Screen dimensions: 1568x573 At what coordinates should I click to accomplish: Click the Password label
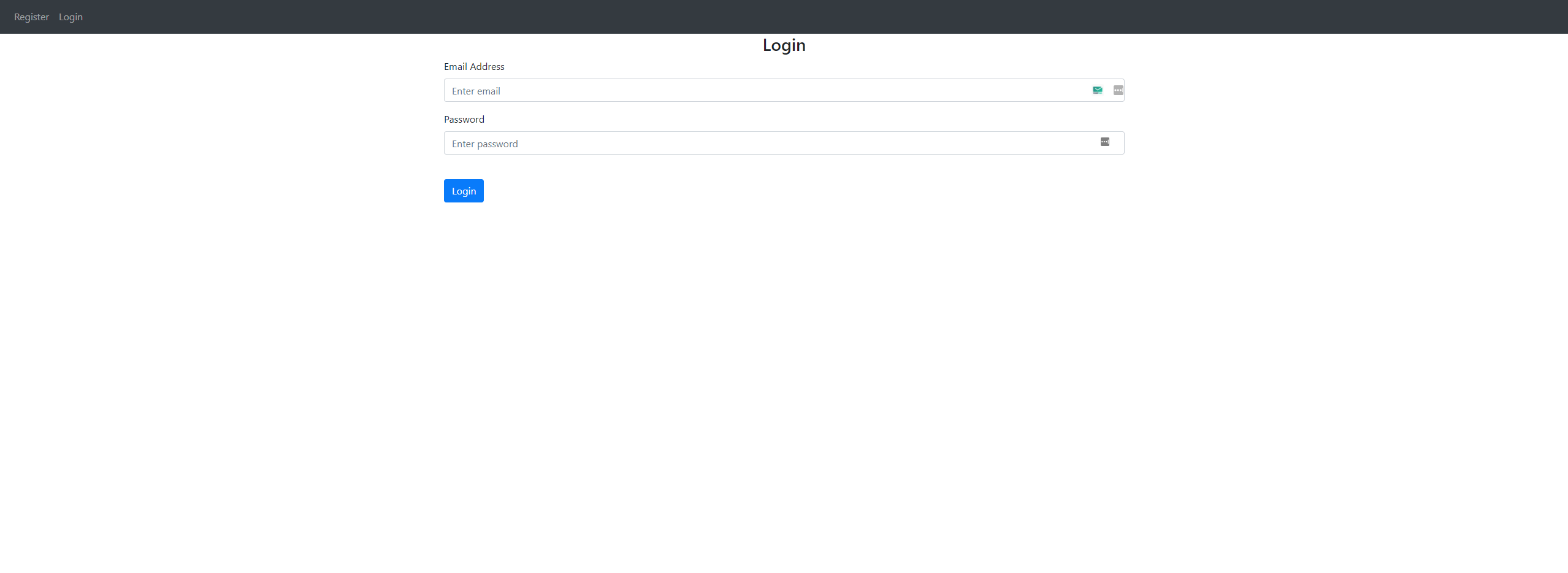[x=464, y=119]
